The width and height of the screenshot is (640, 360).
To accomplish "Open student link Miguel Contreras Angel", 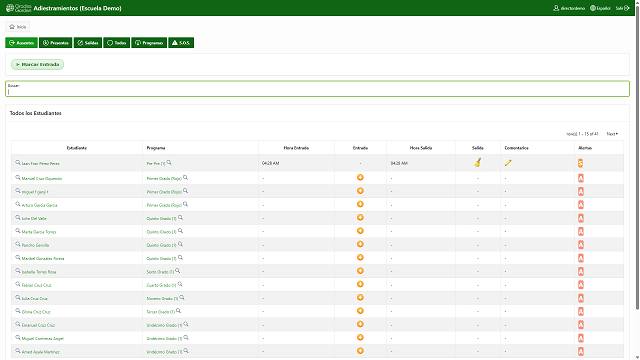I will click(42, 339).
